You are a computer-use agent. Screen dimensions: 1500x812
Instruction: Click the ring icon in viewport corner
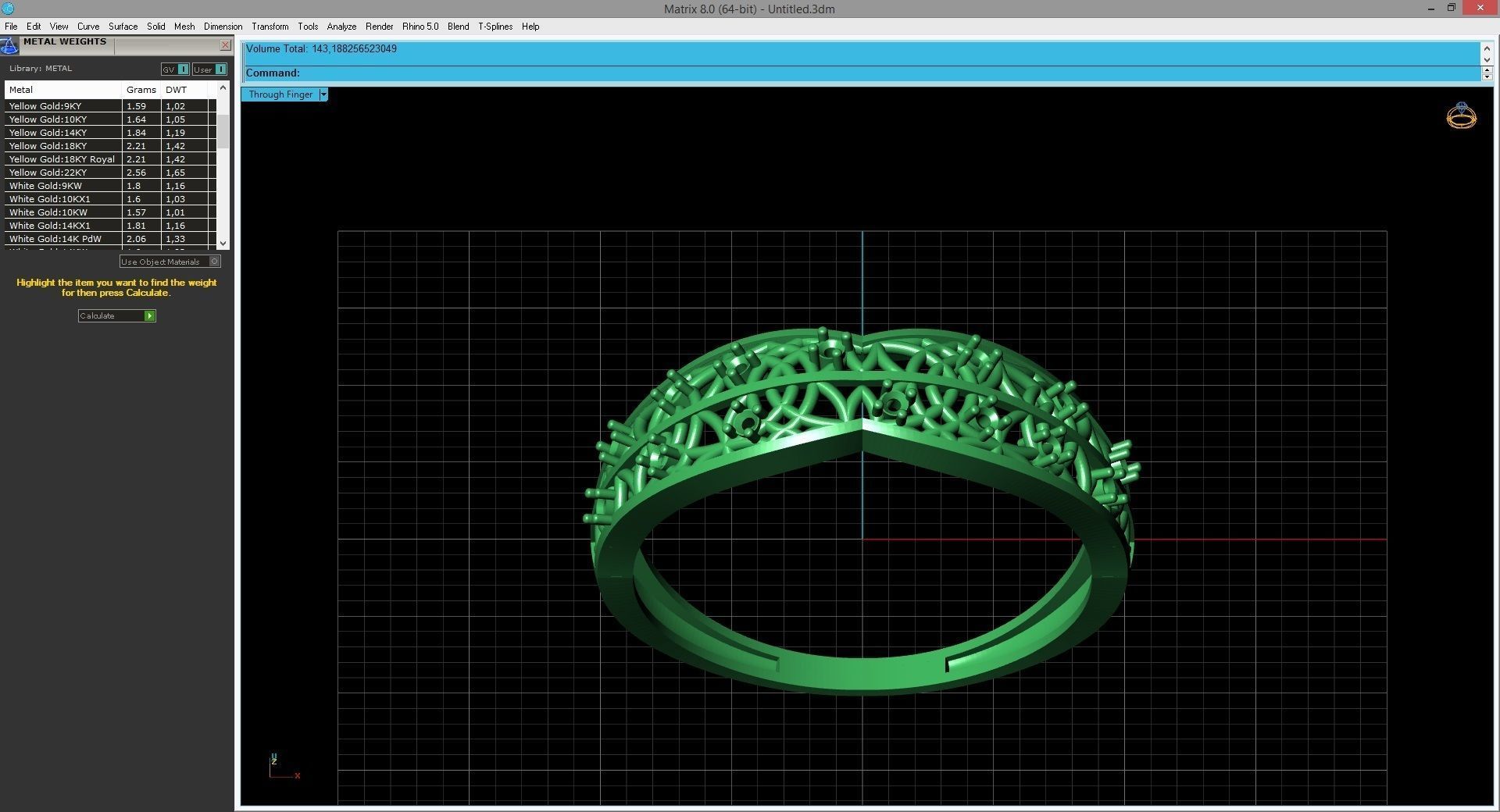tap(1461, 116)
